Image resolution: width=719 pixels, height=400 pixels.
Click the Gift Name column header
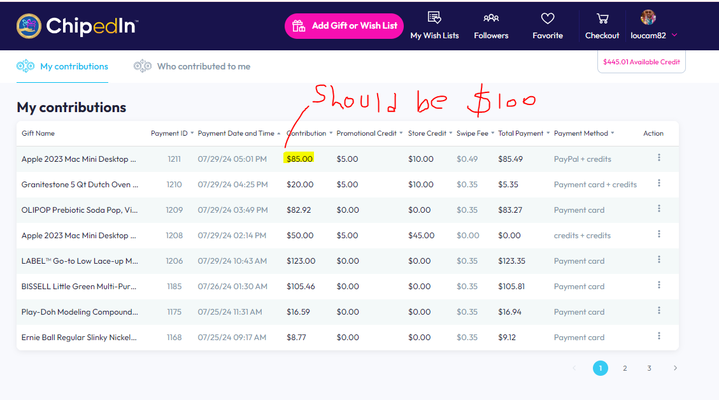pyautogui.click(x=38, y=133)
